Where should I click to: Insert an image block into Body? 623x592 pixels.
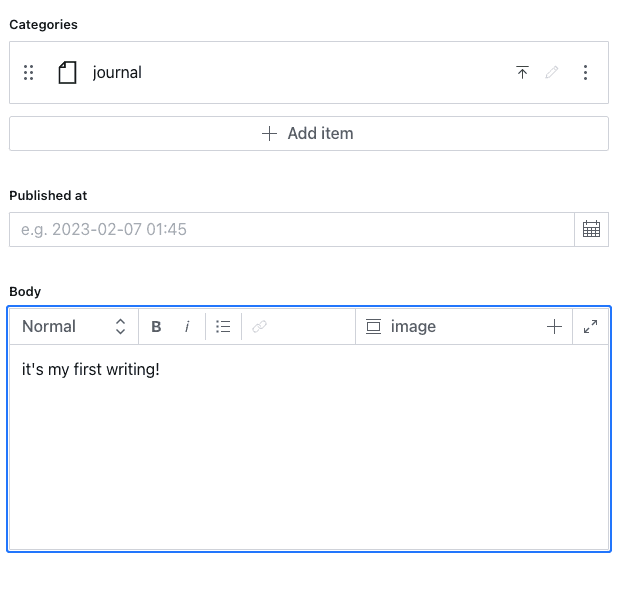click(x=401, y=326)
